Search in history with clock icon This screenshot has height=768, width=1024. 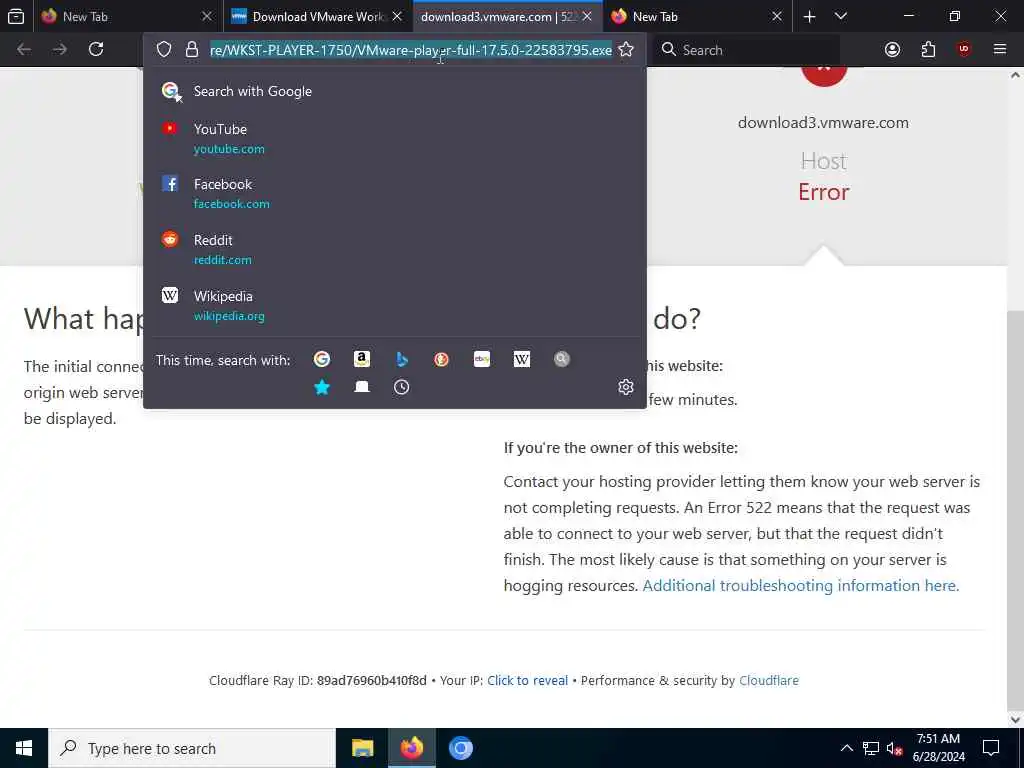click(402, 387)
